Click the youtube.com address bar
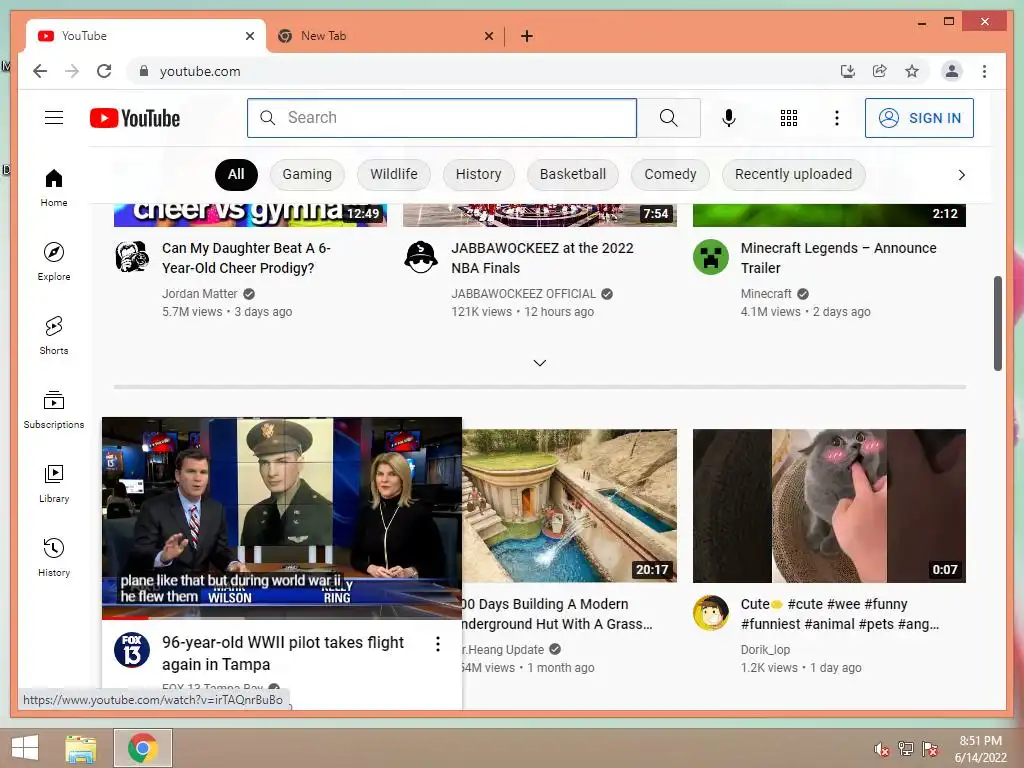This screenshot has height=768, width=1024. [483, 71]
